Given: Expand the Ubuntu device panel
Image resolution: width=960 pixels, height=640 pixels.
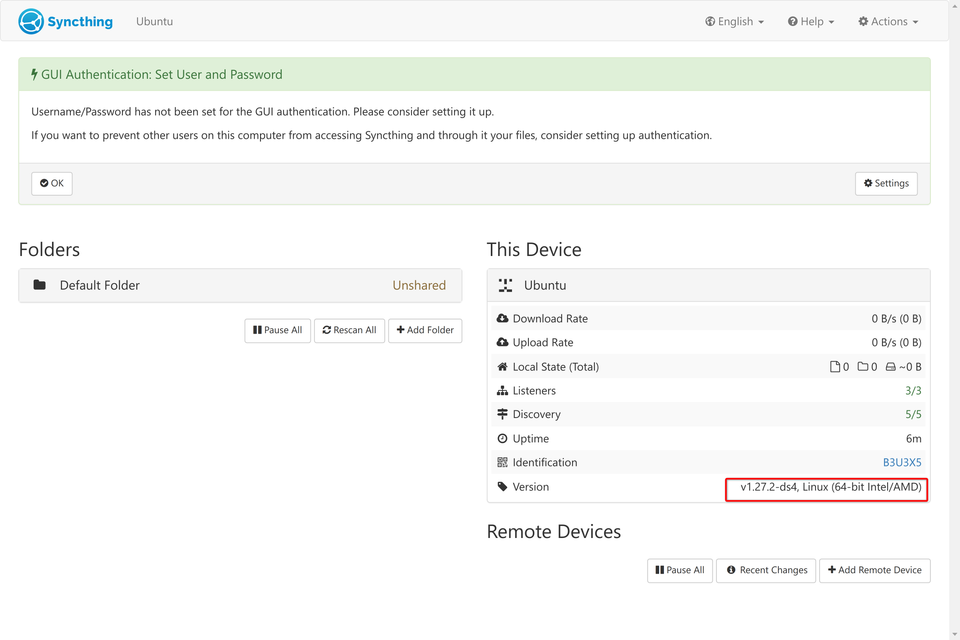Looking at the screenshot, I should 708,285.
